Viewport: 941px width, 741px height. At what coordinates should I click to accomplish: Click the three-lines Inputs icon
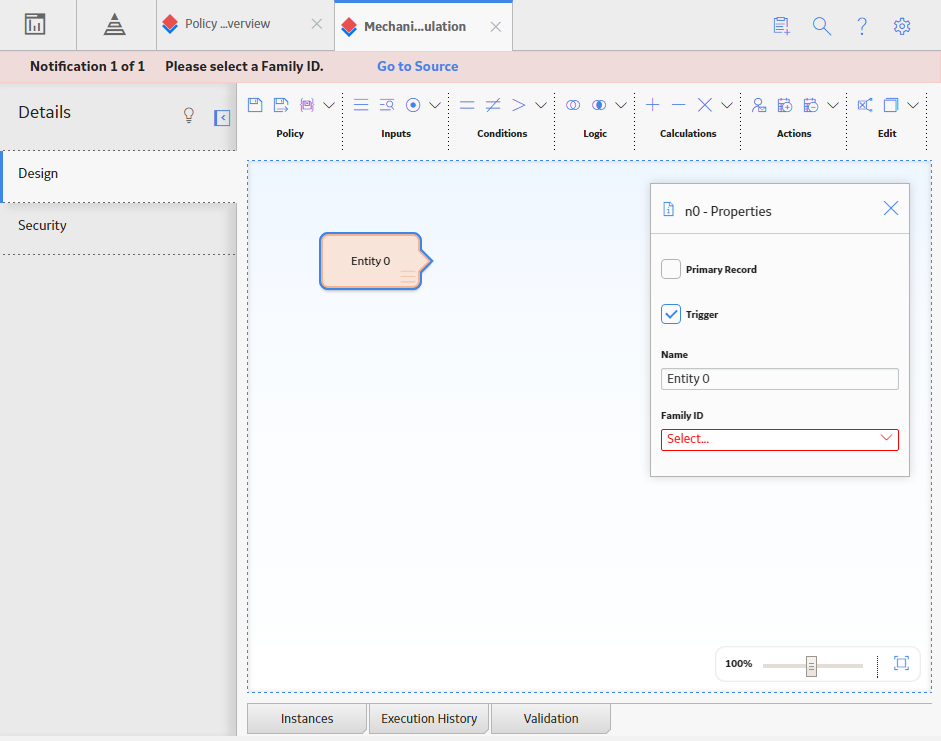coord(361,105)
